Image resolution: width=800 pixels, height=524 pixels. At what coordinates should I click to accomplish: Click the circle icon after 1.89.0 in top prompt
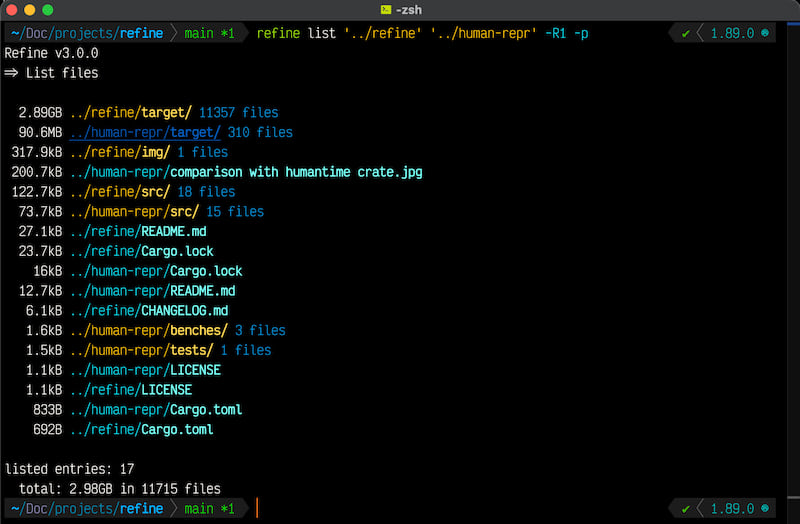[x=766, y=33]
